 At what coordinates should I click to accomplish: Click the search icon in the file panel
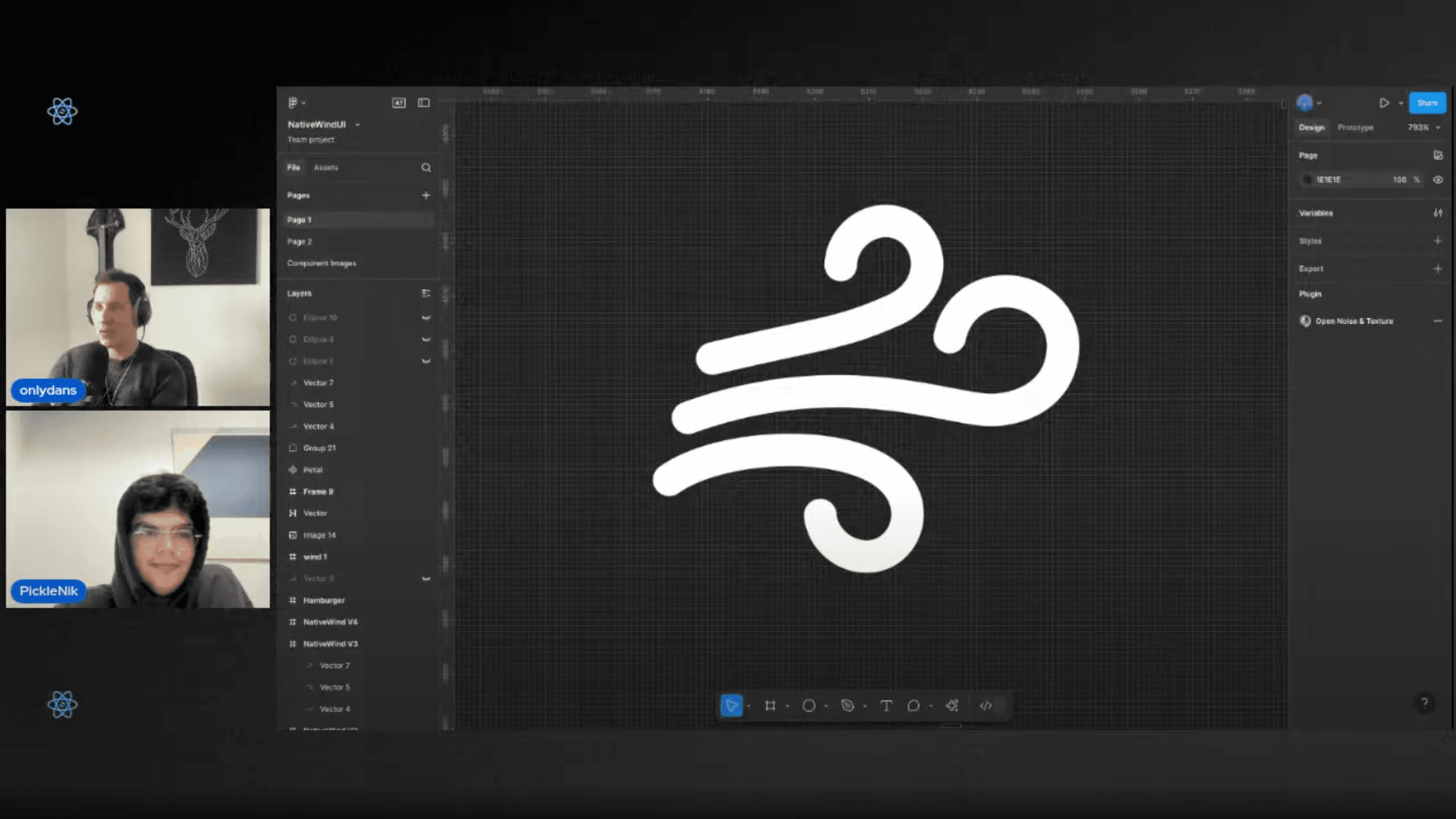coord(426,168)
